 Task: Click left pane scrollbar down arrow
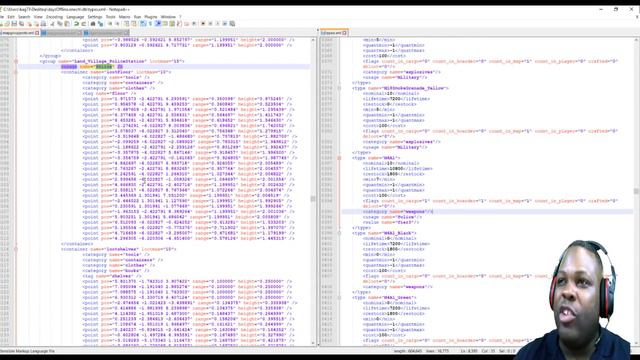coord(313,343)
